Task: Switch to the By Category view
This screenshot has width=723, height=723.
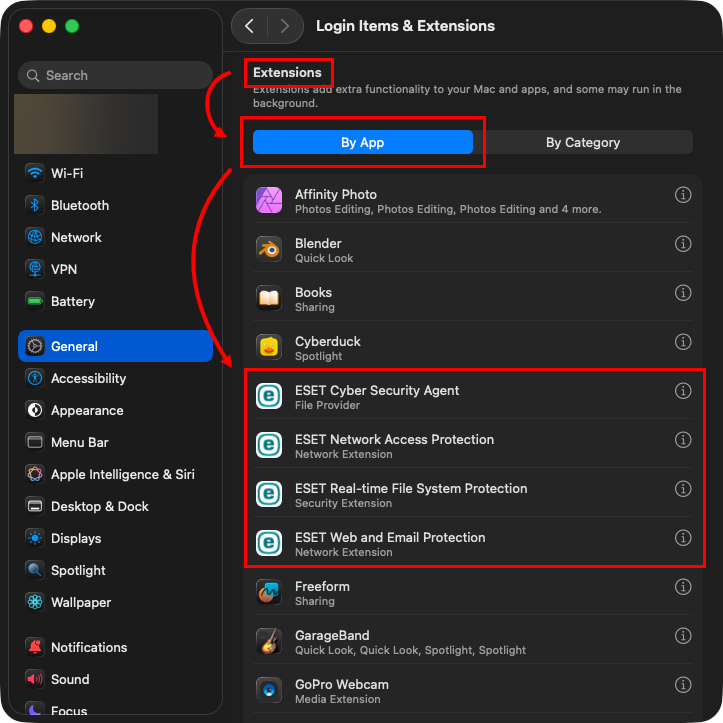Action: click(583, 142)
